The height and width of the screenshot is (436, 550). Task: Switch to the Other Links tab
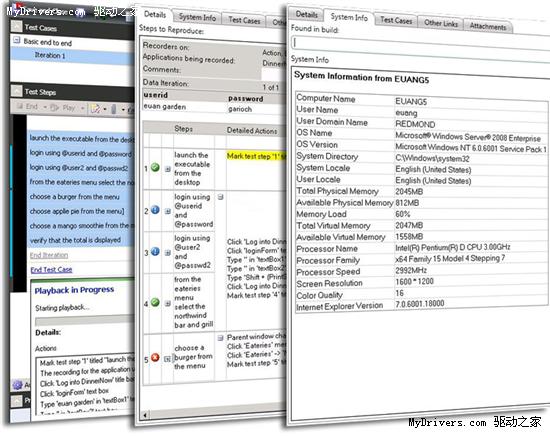click(x=441, y=24)
